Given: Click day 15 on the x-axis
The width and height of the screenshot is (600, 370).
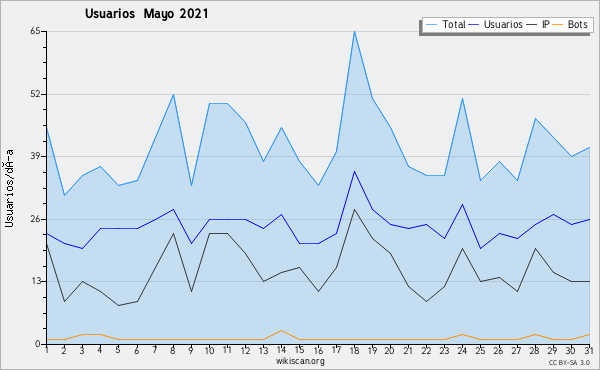Looking at the screenshot, I should (300, 350).
